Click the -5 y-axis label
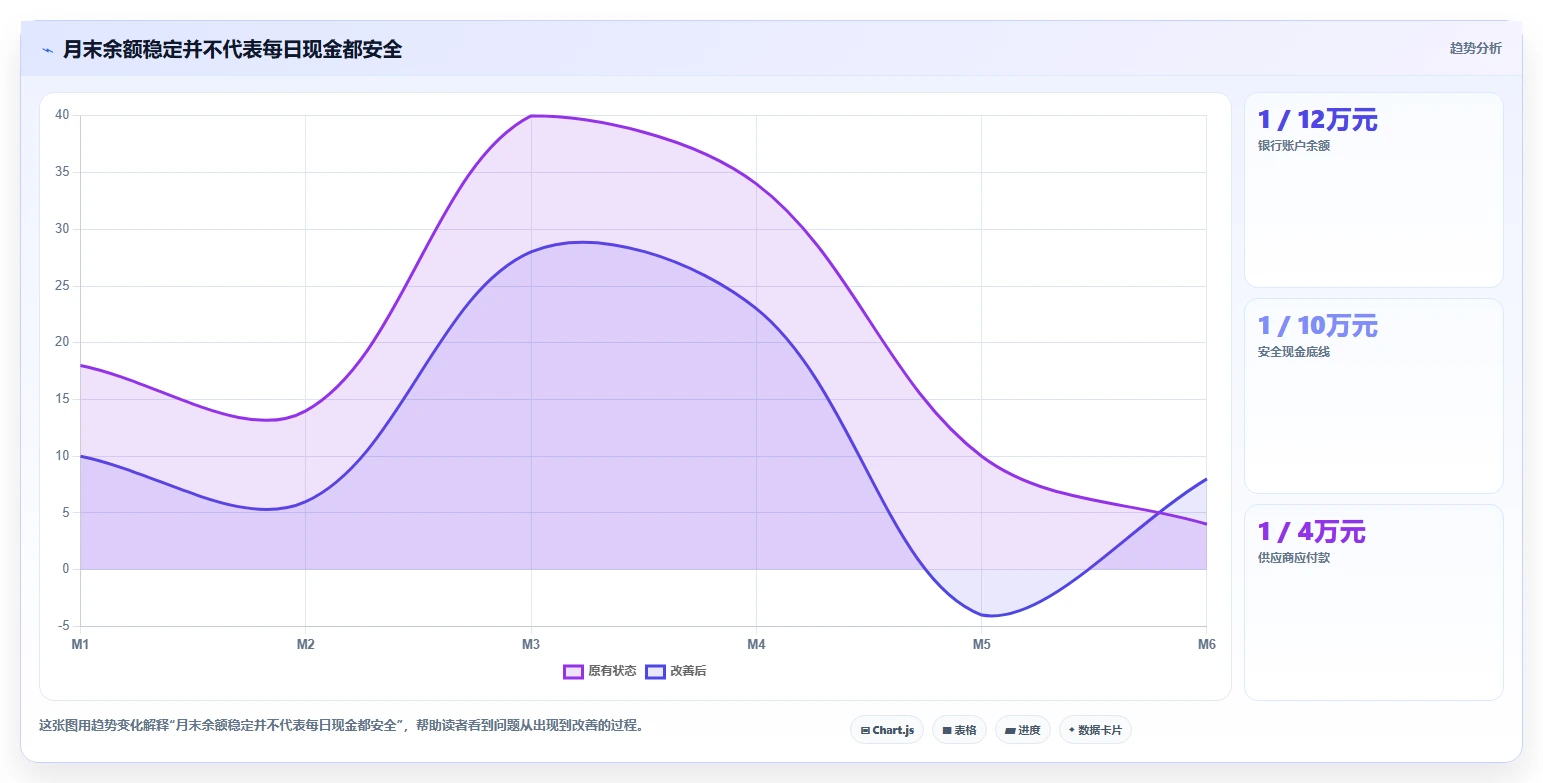Screen dimensions: 1543x783 tap(64, 626)
